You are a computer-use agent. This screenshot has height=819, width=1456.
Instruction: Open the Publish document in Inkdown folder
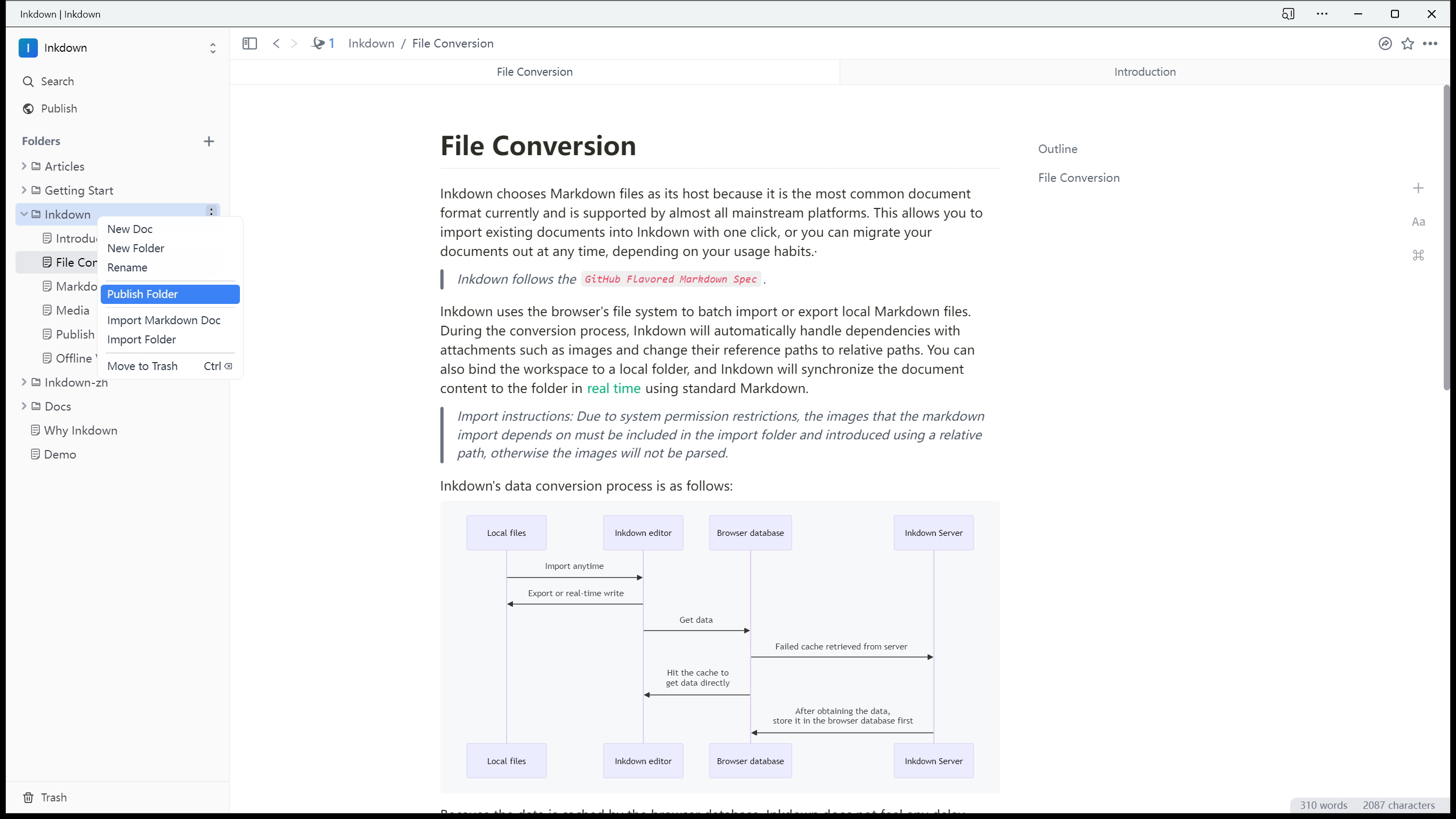click(x=69, y=335)
